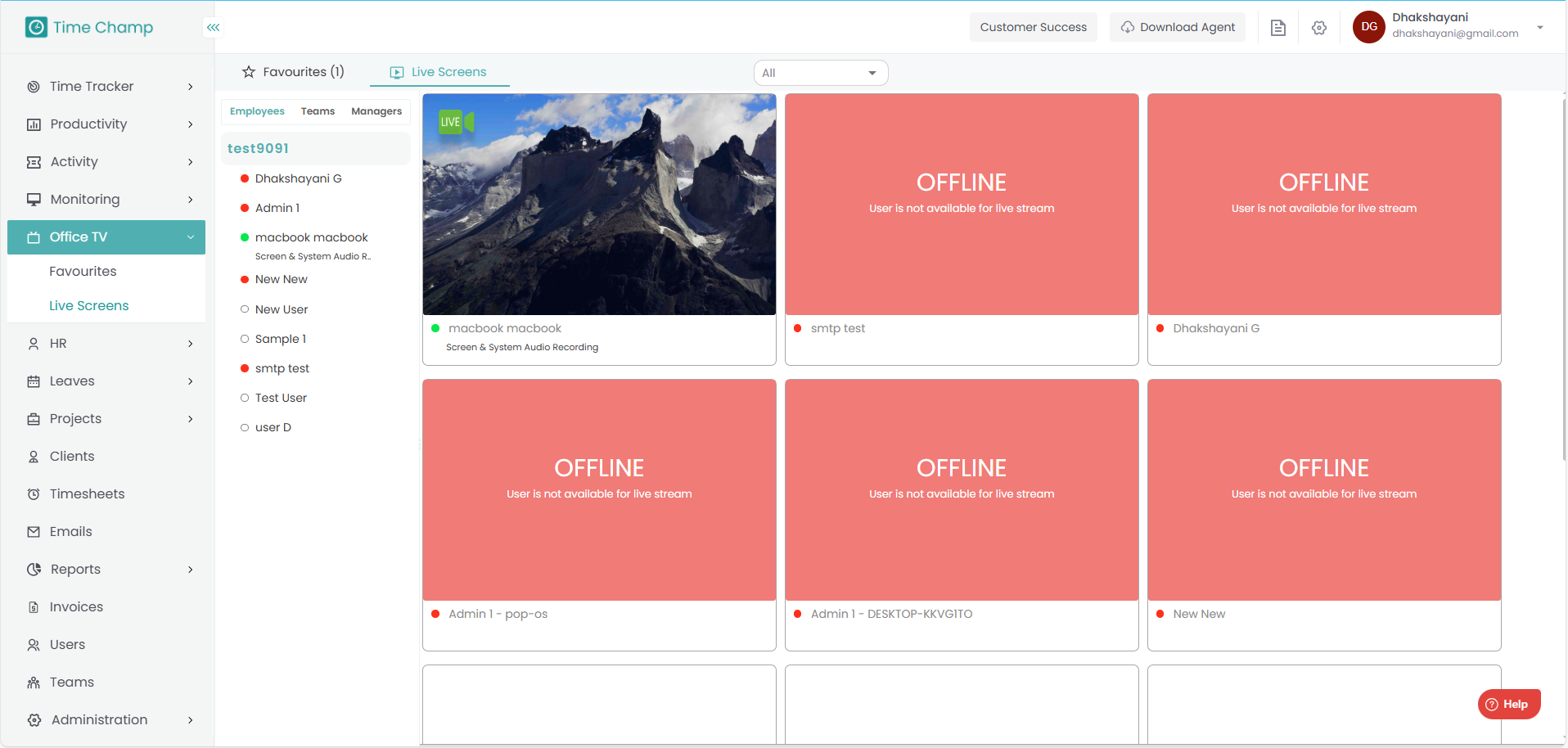Expand the Reports menu chevron
Viewport: 1568px width, 748px height.
[x=191, y=570]
